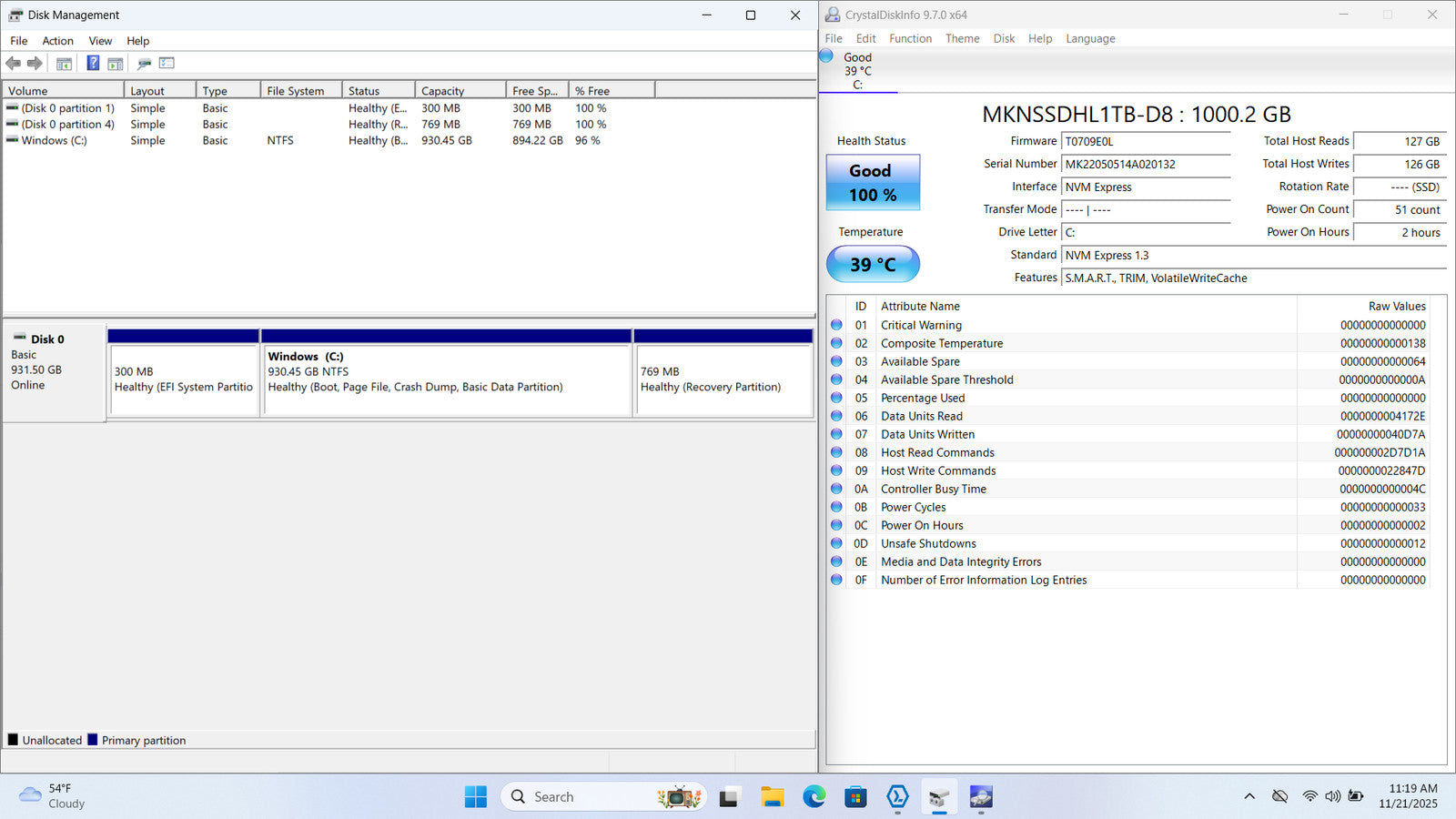Click the blue status dot beside Critical Warning
Screen dimensions: 1456x819
[x=836, y=325]
